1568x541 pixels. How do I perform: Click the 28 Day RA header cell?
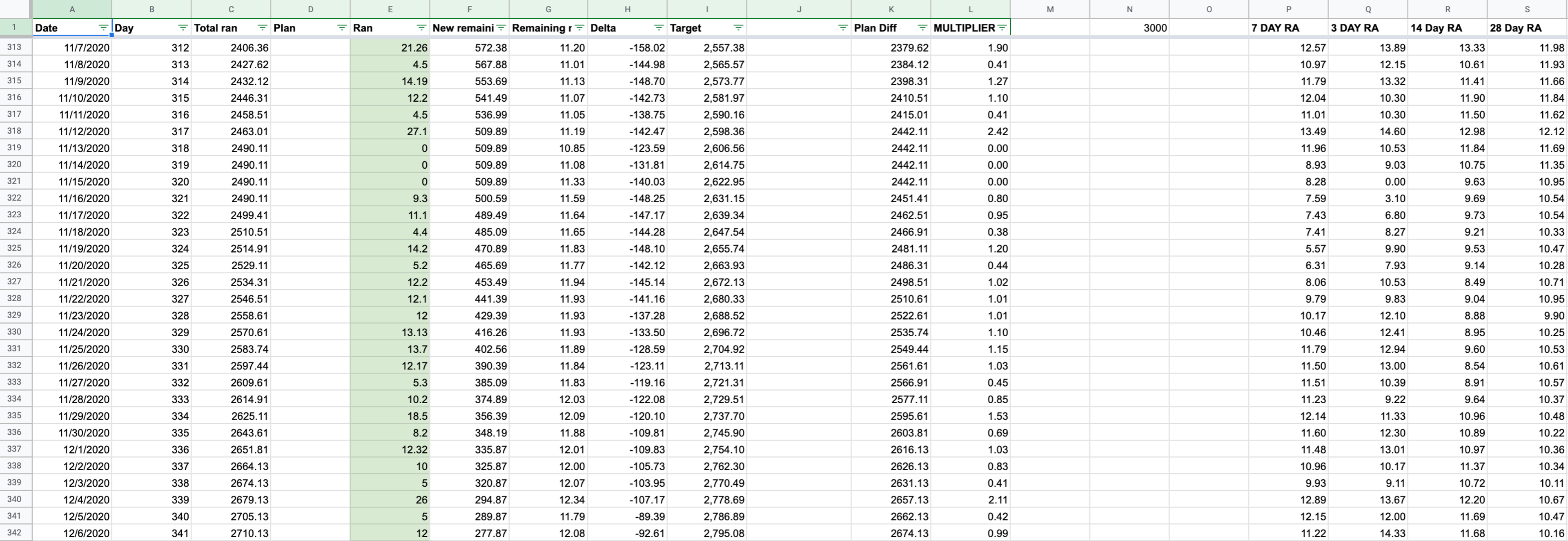pos(1527,28)
